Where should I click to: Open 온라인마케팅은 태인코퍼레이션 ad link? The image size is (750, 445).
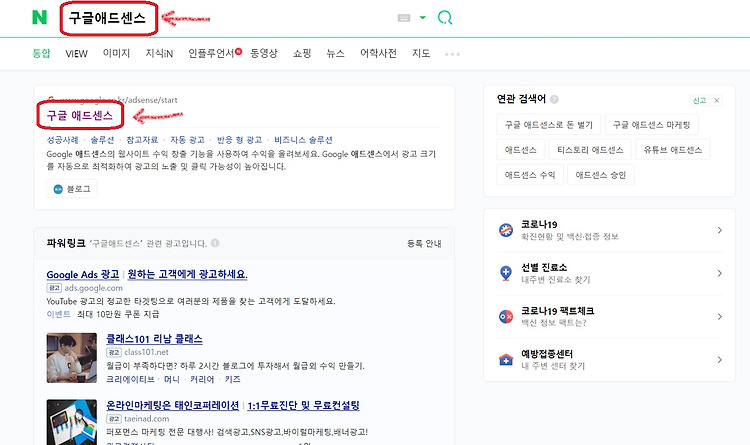coord(172,406)
